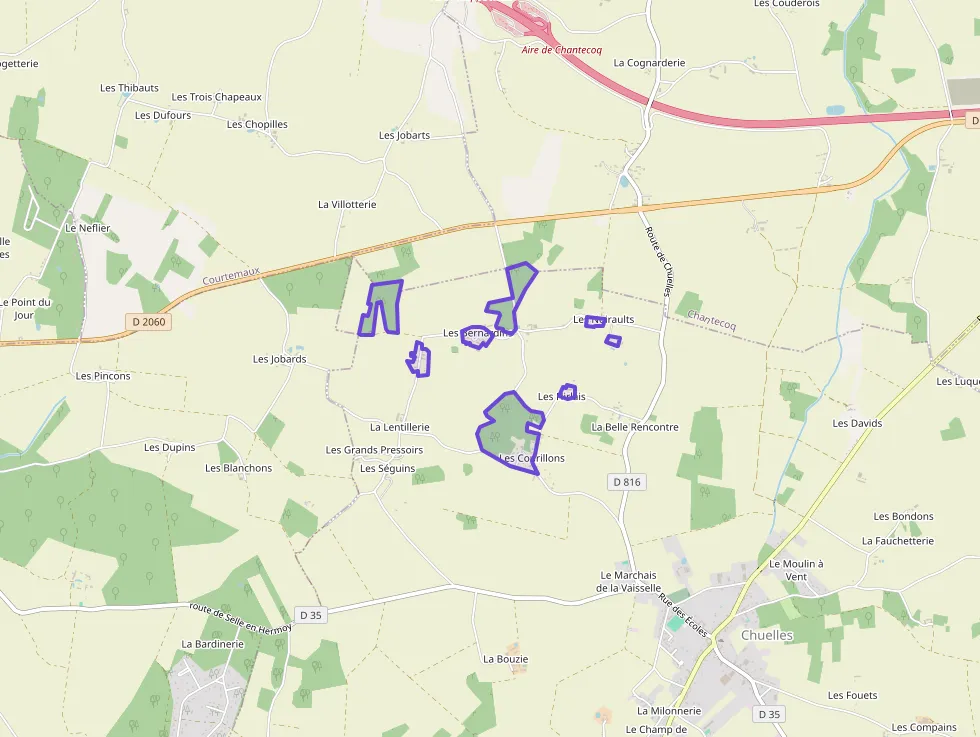Select the purple polygon north of Les Bernardins
Viewport: 980px width, 737px height.
[x=511, y=297]
